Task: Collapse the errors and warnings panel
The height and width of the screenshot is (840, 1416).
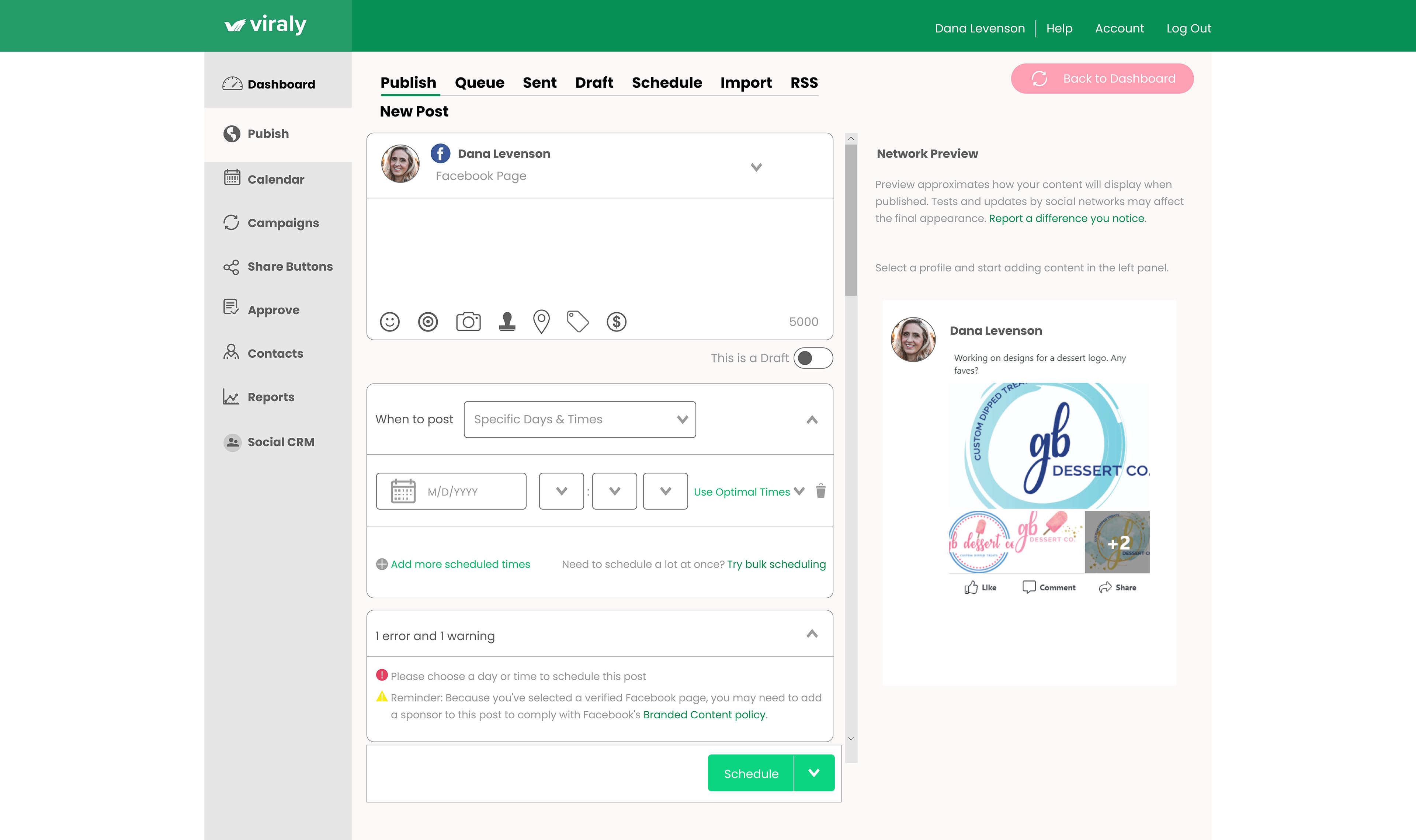Action: pos(812,634)
